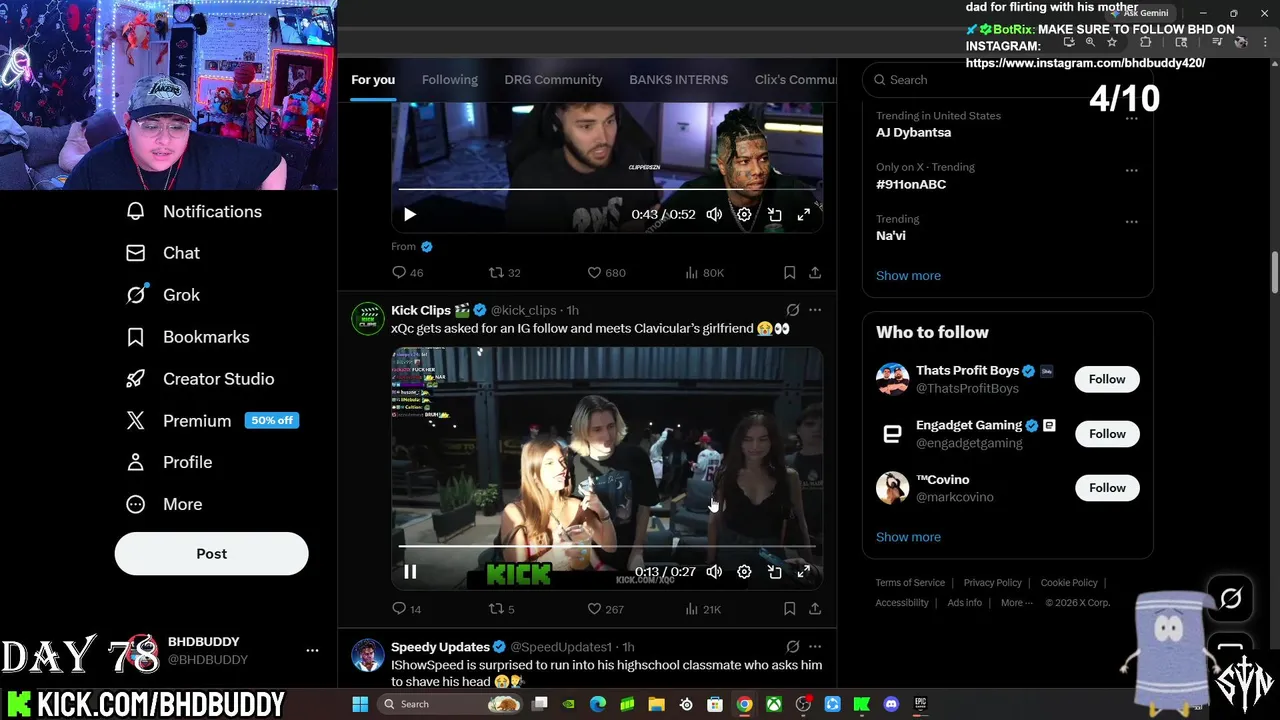Screen dimensions: 1280x720
Task: Open Bookmarks in the sidebar
Action: [x=187, y=337]
